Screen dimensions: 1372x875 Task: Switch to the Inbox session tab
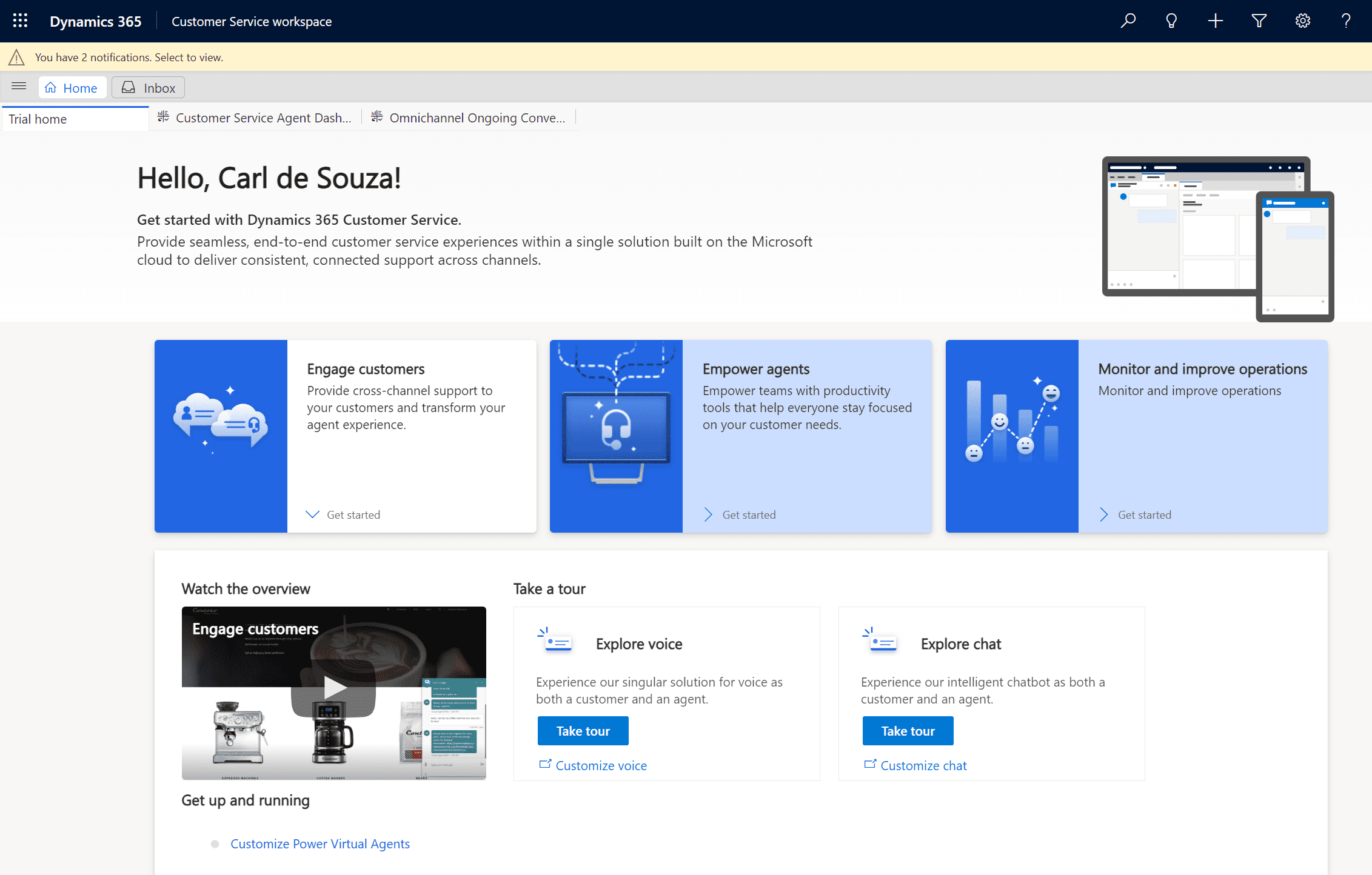tap(148, 88)
